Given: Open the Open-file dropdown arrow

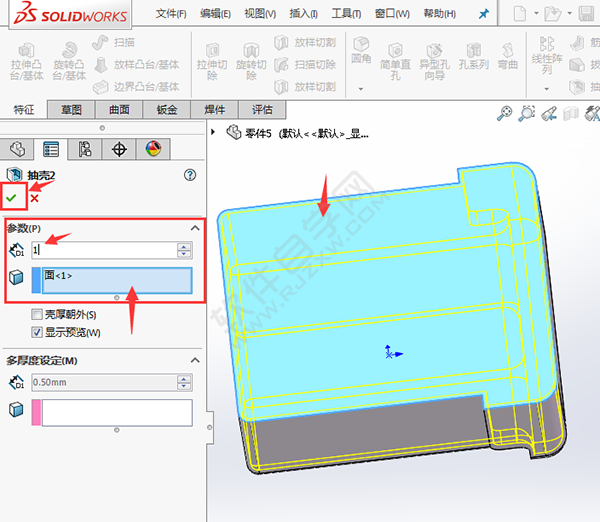Looking at the screenshot, I should [x=569, y=13].
